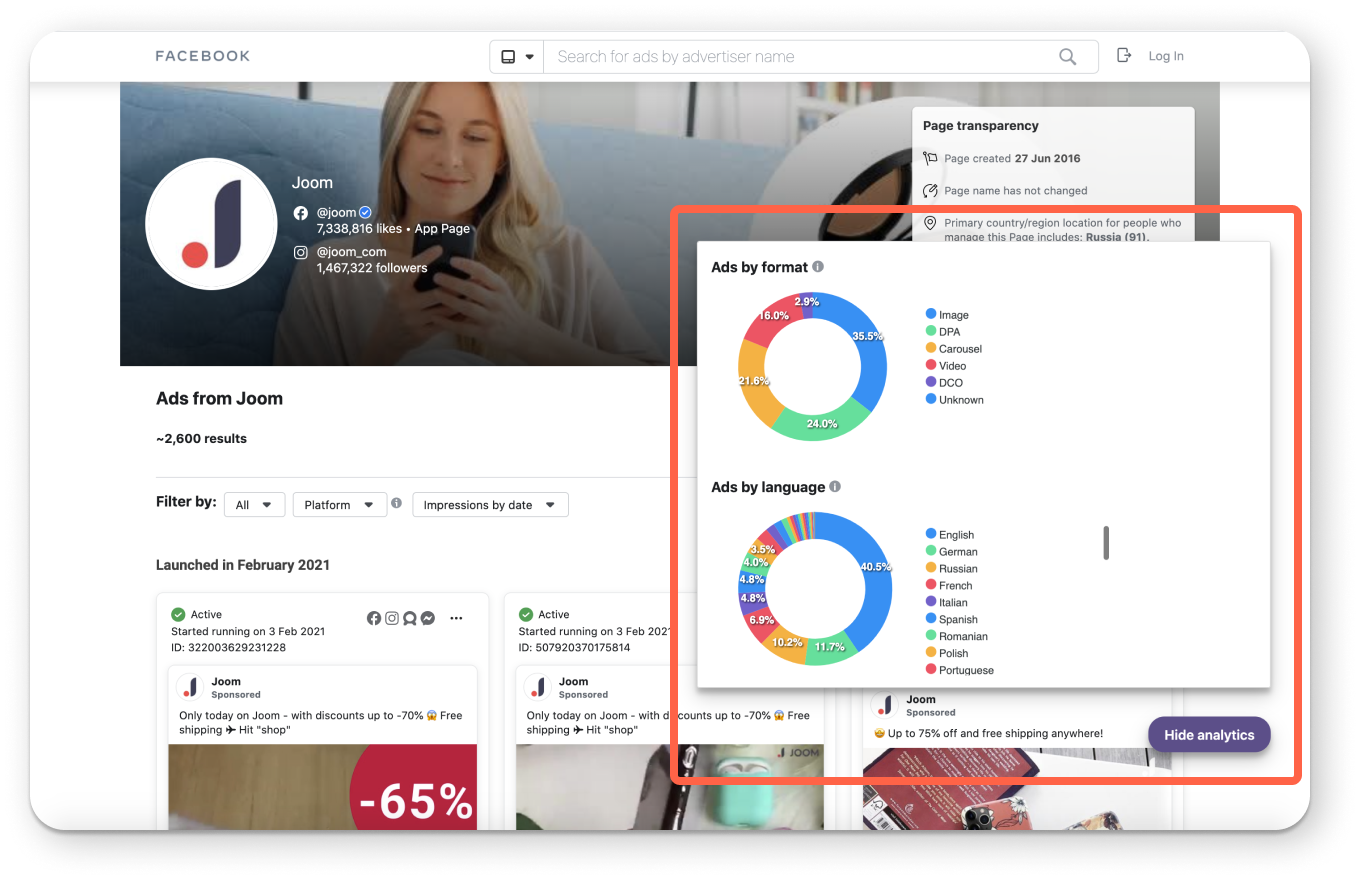Click the 24.0% segment of format chart

pos(822,423)
